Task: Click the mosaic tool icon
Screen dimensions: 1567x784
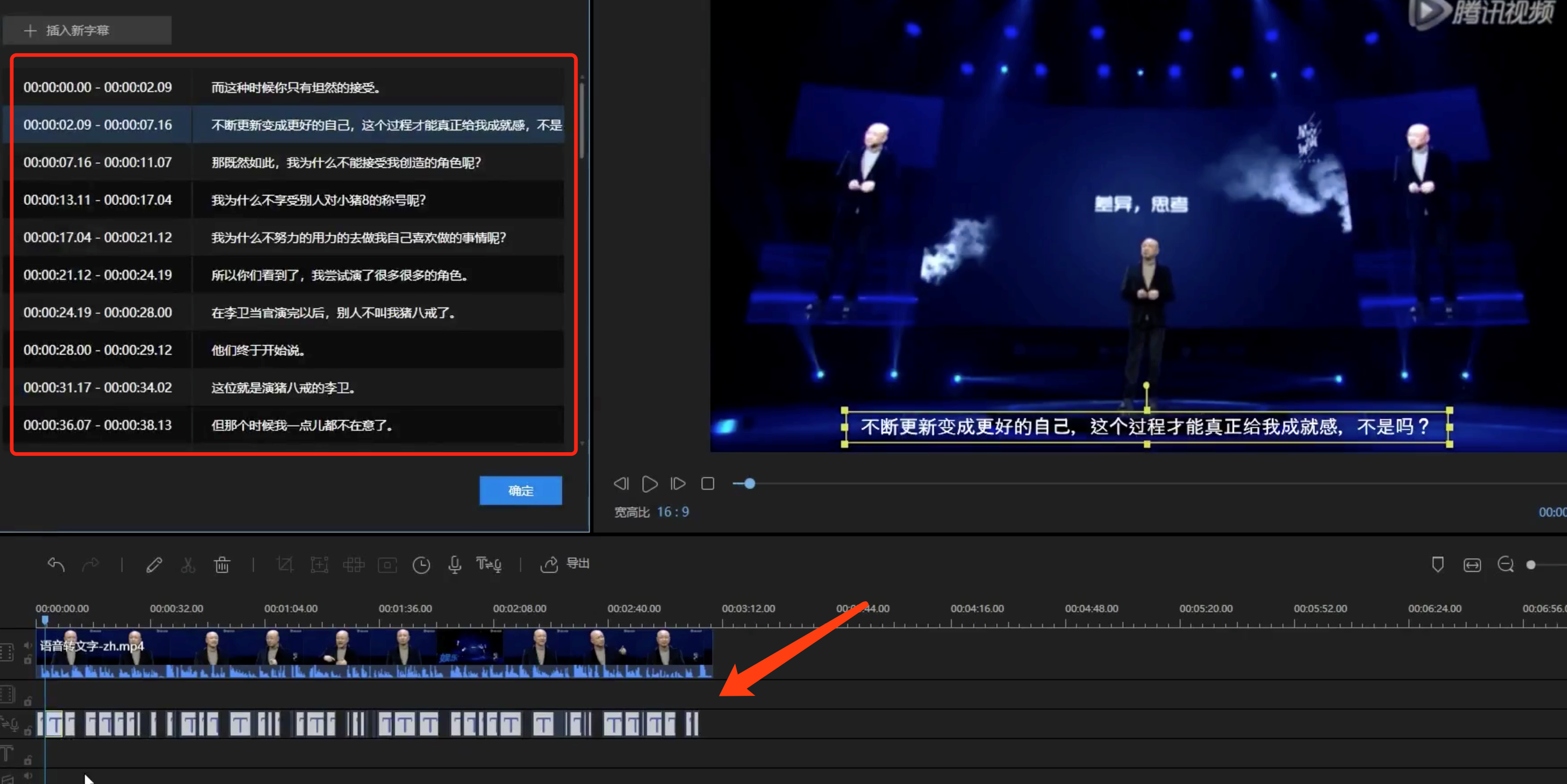Action: click(353, 564)
